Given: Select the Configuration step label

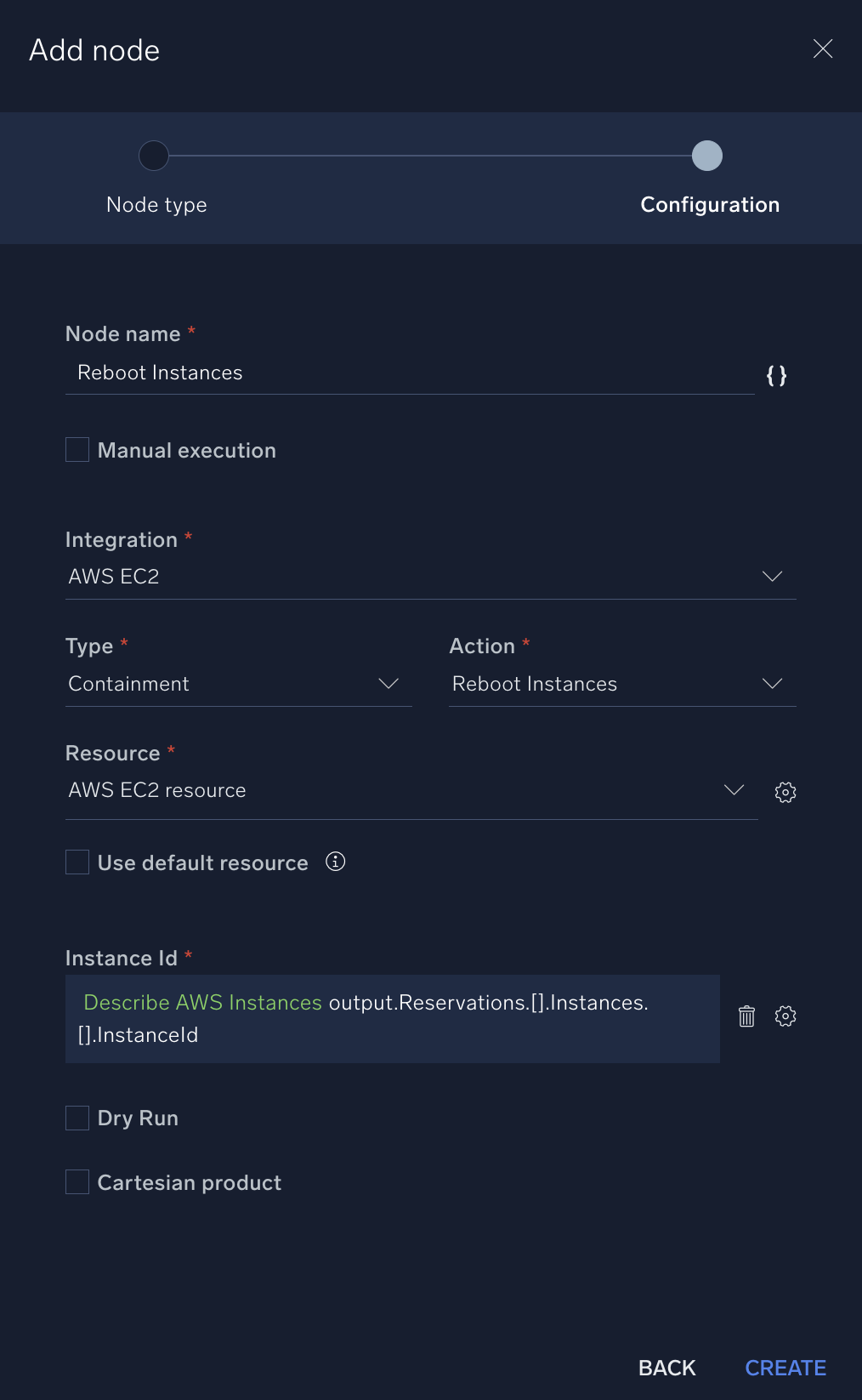Looking at the screenshot, I should click(x=709, y=205).
